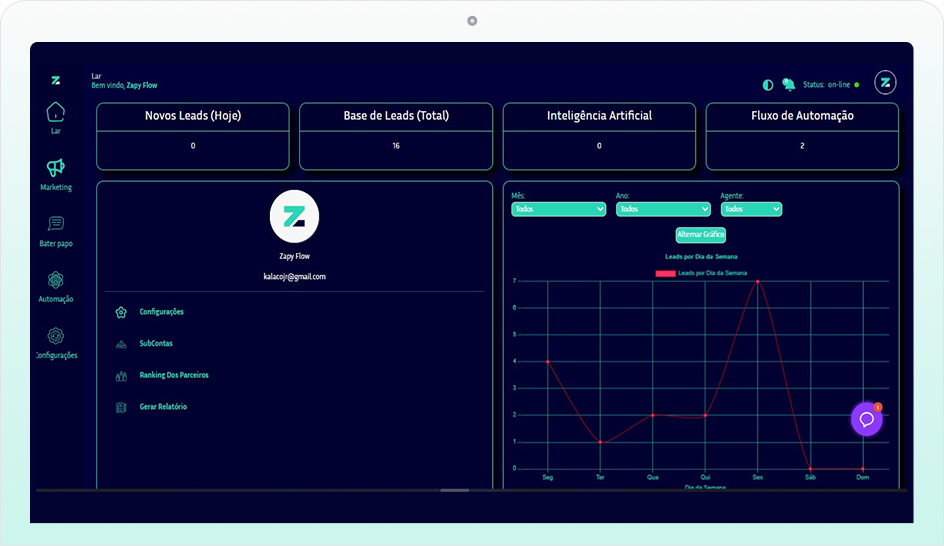This screenshot has height=546, width=944.
Task: Select Configurações in the profile menu
Action: tap(161, 312)
